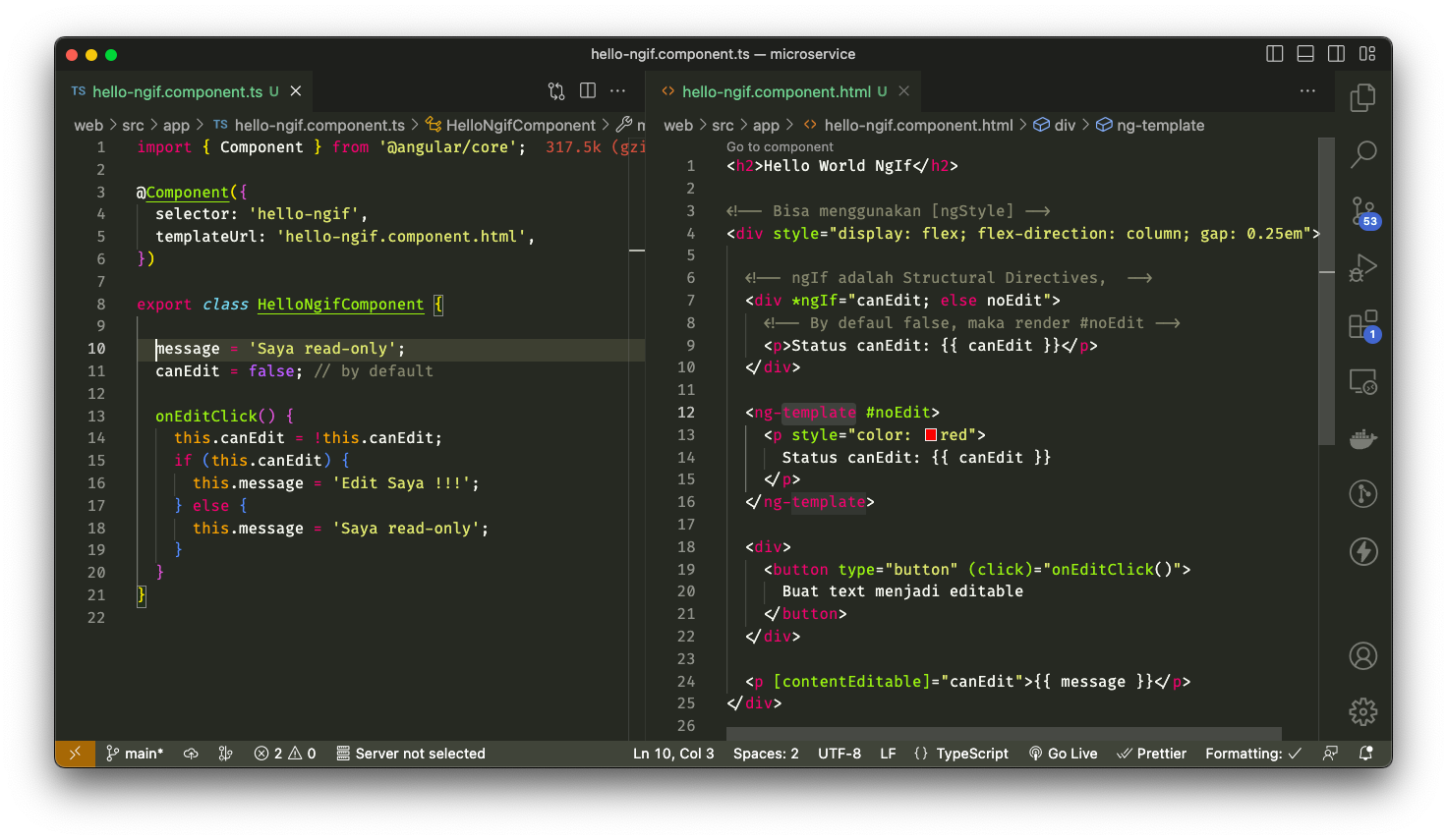Open the Run and Debug view
1447x840 pixels.
pyautogui.click(x=1362, y=268)
